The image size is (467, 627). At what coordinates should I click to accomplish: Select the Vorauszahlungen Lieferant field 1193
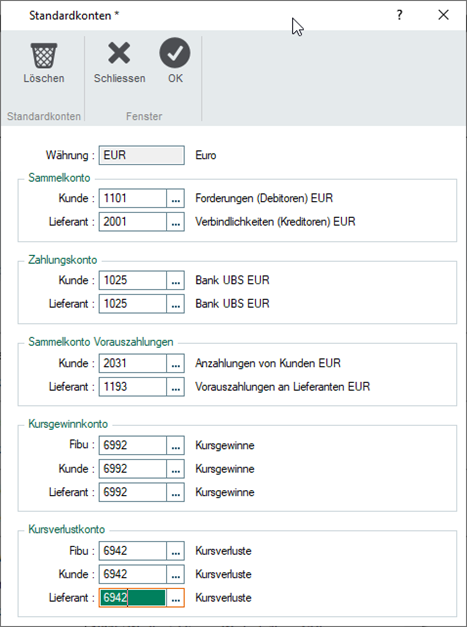pyautogui.click(x=133, y=387)
